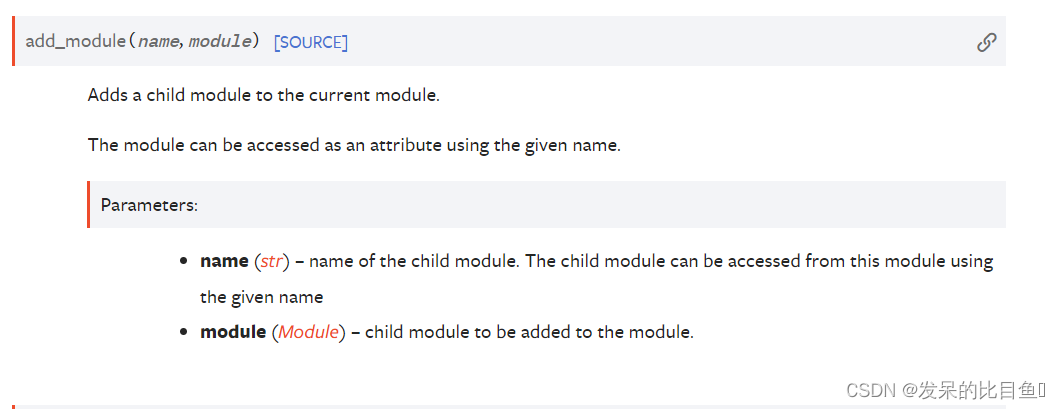Image resolution: width=1060 pixels, height=409 pixels.
Task: Click the bullet before module parameter
Action: [183, 333]
